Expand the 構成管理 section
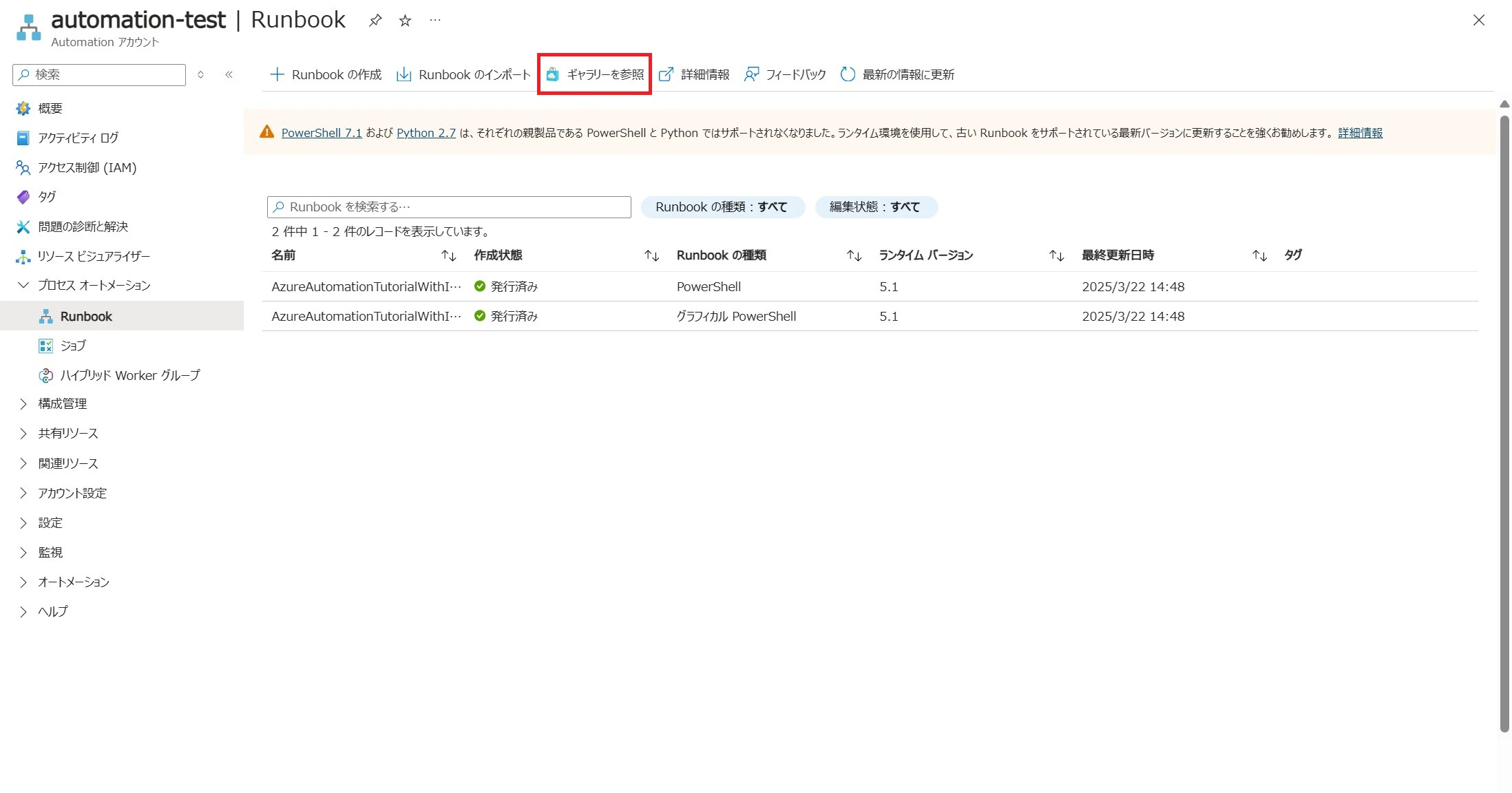1512x793 pixels. point(23,404)
